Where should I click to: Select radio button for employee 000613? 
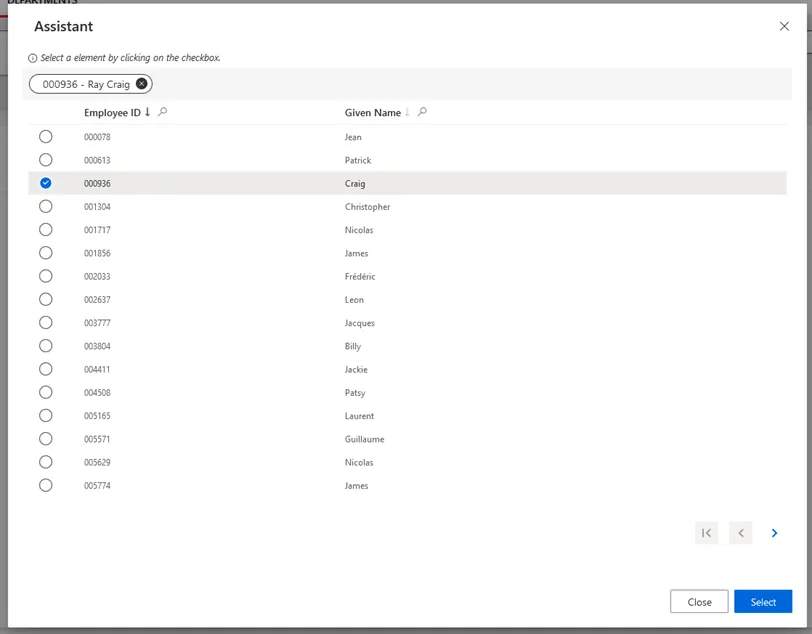pyautogui.click(x=46, y=160)
